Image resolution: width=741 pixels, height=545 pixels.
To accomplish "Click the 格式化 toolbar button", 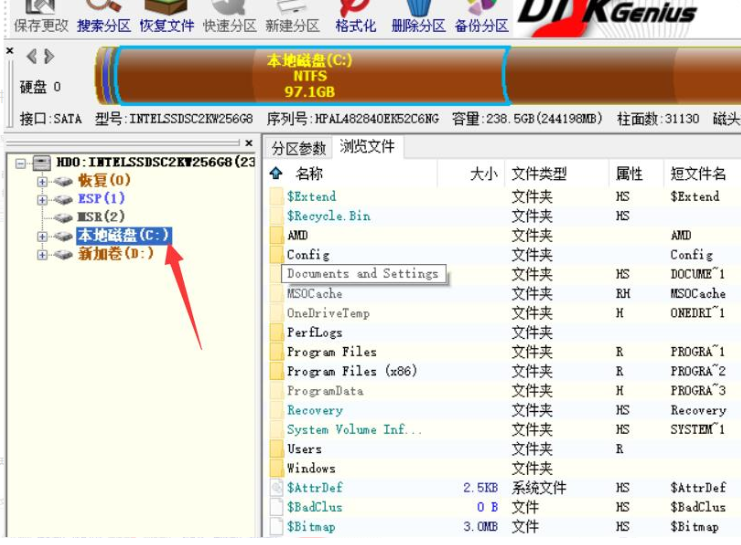I will click(355, 18).
